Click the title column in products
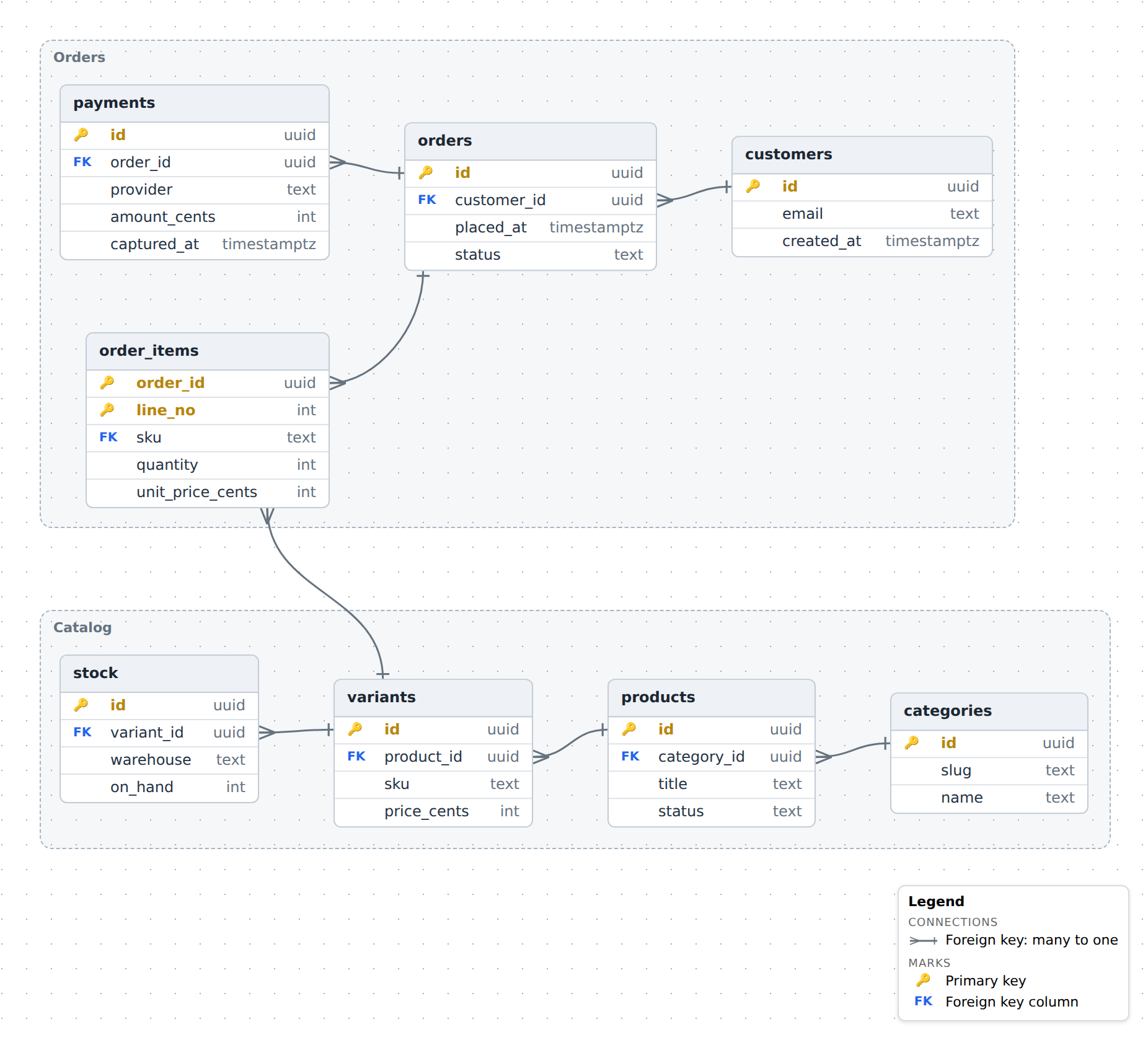1148x1040 pixels. pyautogui.click(x=712, y=784)
